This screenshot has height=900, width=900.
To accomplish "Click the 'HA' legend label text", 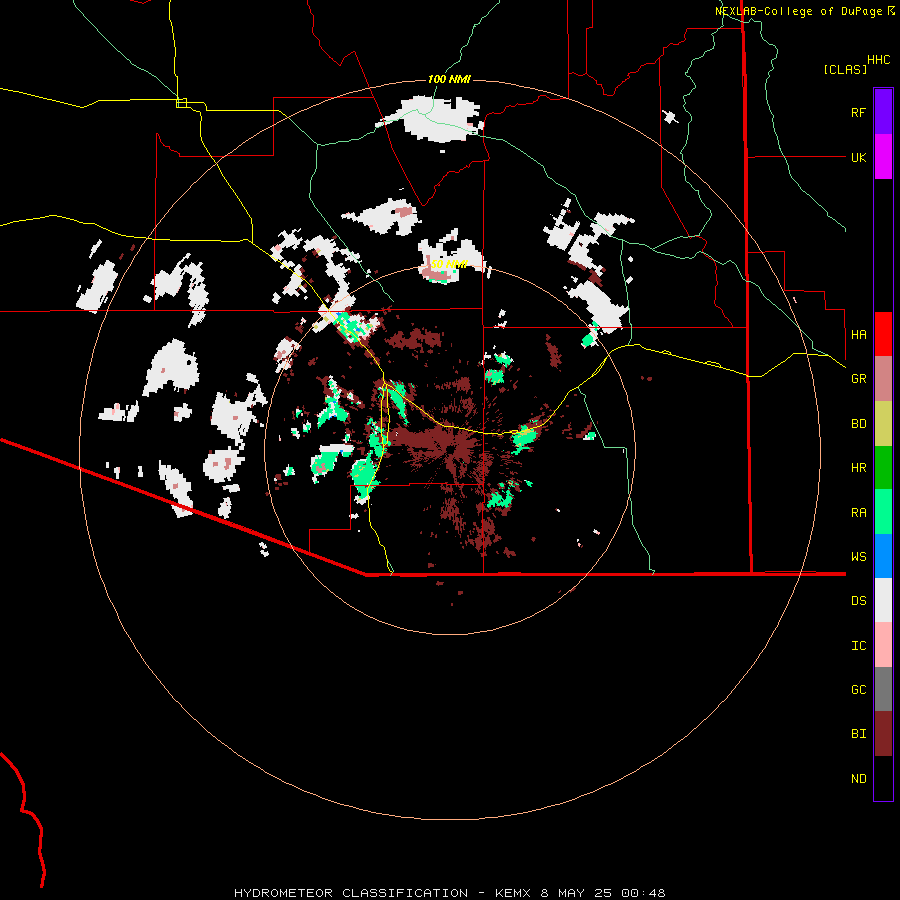I will tap(858, 334).
